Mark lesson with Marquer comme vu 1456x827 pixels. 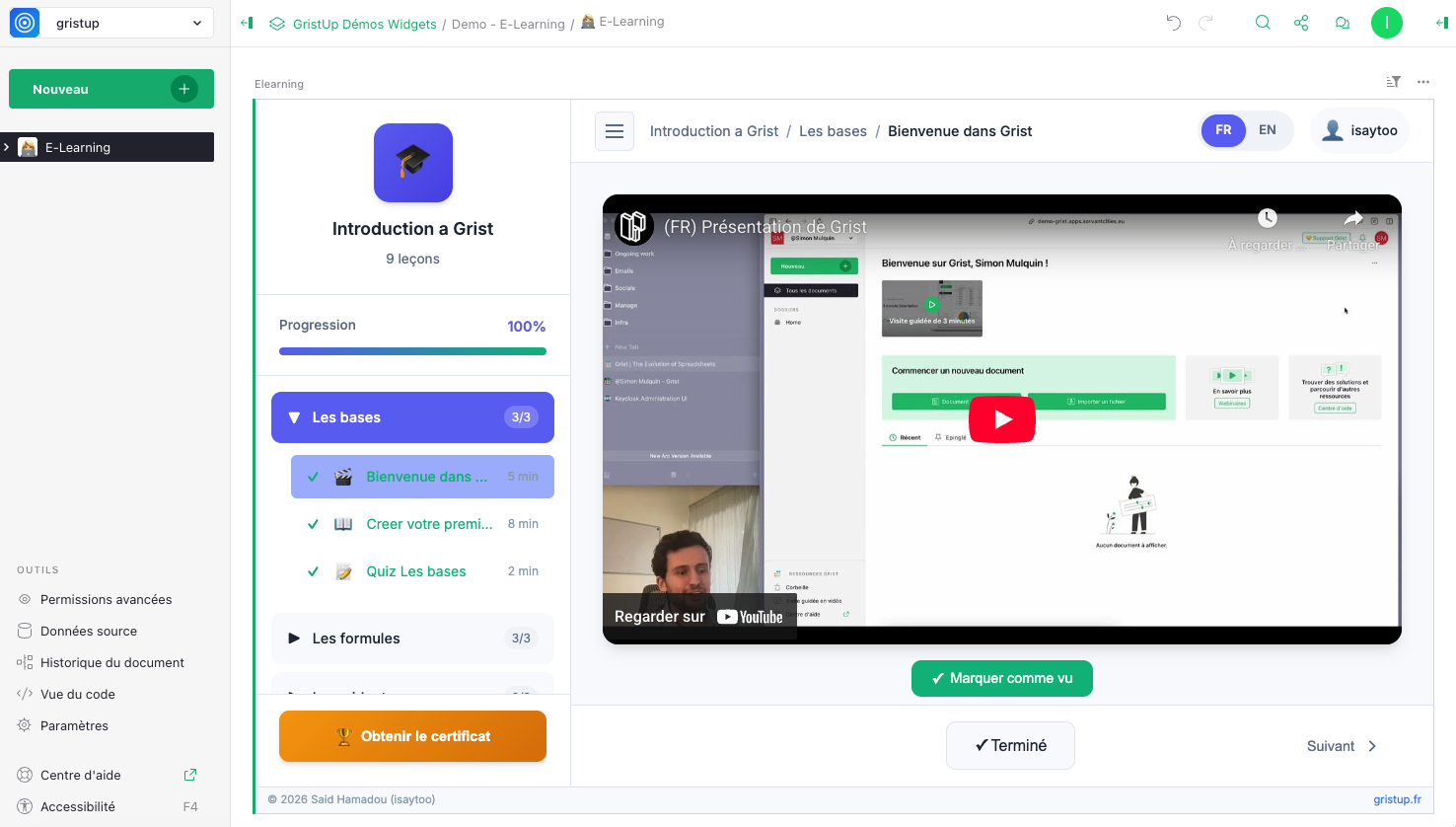coord(1001,678)
